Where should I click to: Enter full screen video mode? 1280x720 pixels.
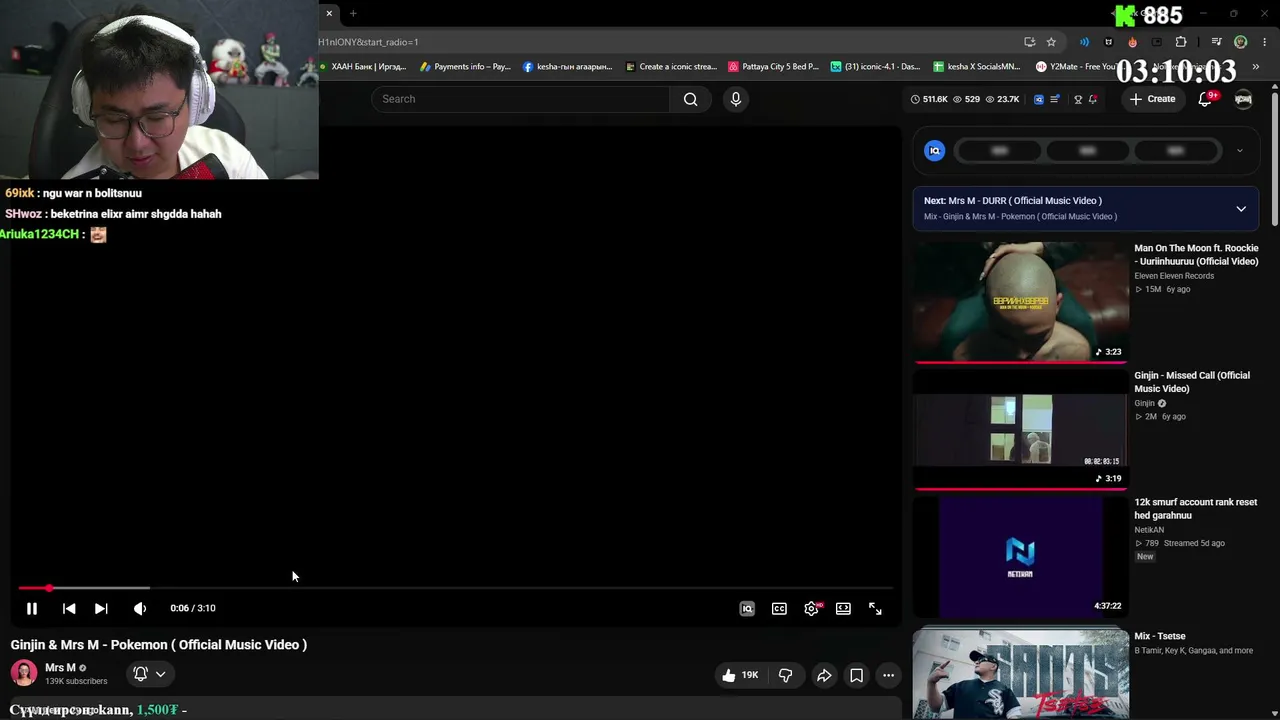tap(875, 608)
